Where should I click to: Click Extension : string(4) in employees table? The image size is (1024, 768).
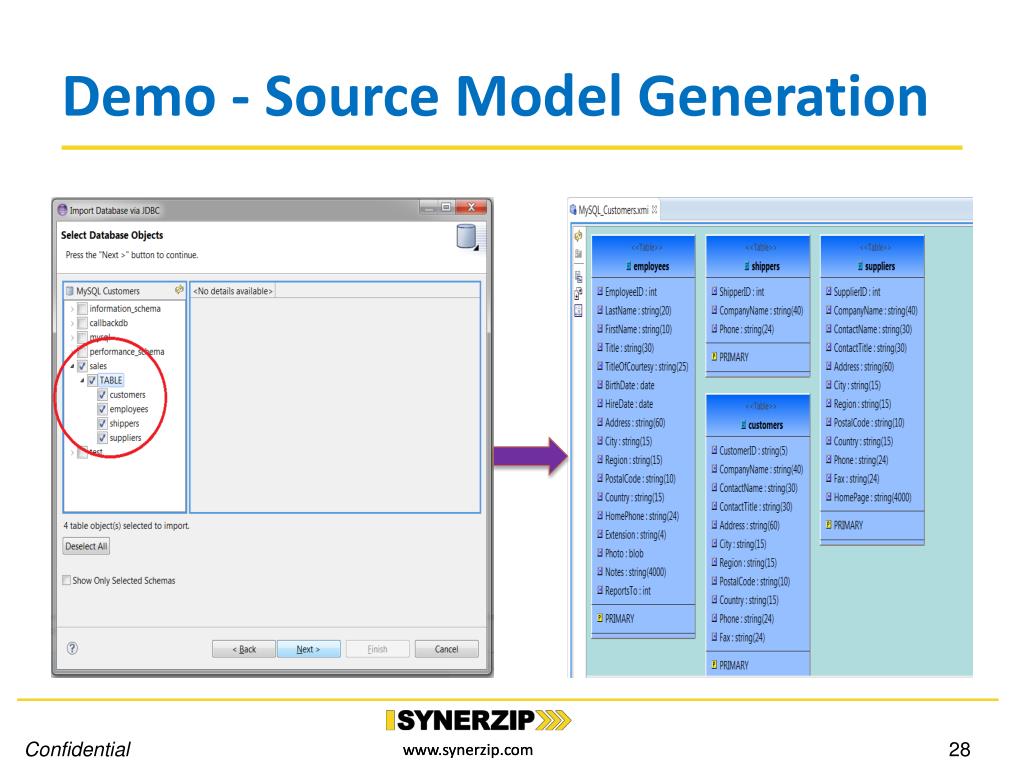point(635,534)
